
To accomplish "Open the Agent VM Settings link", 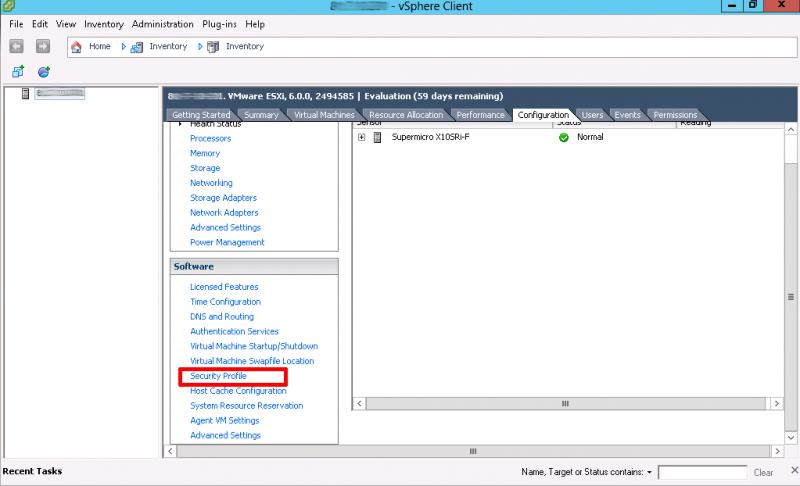I will (x=224, y=420).
